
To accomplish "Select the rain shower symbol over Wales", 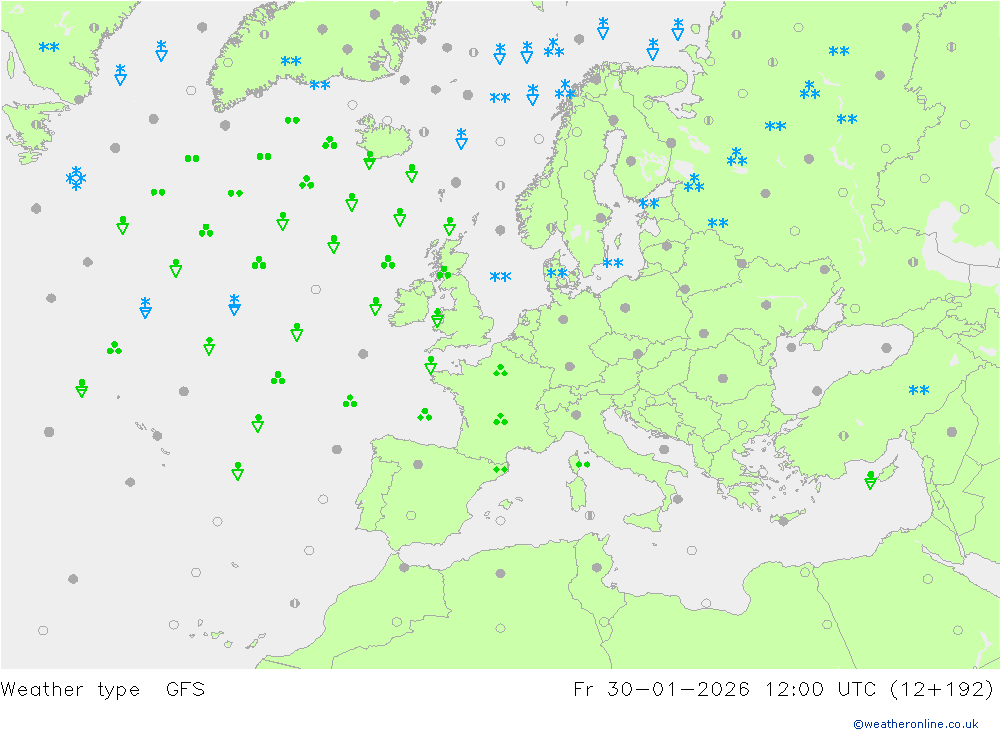I will [x=438, y=318].
